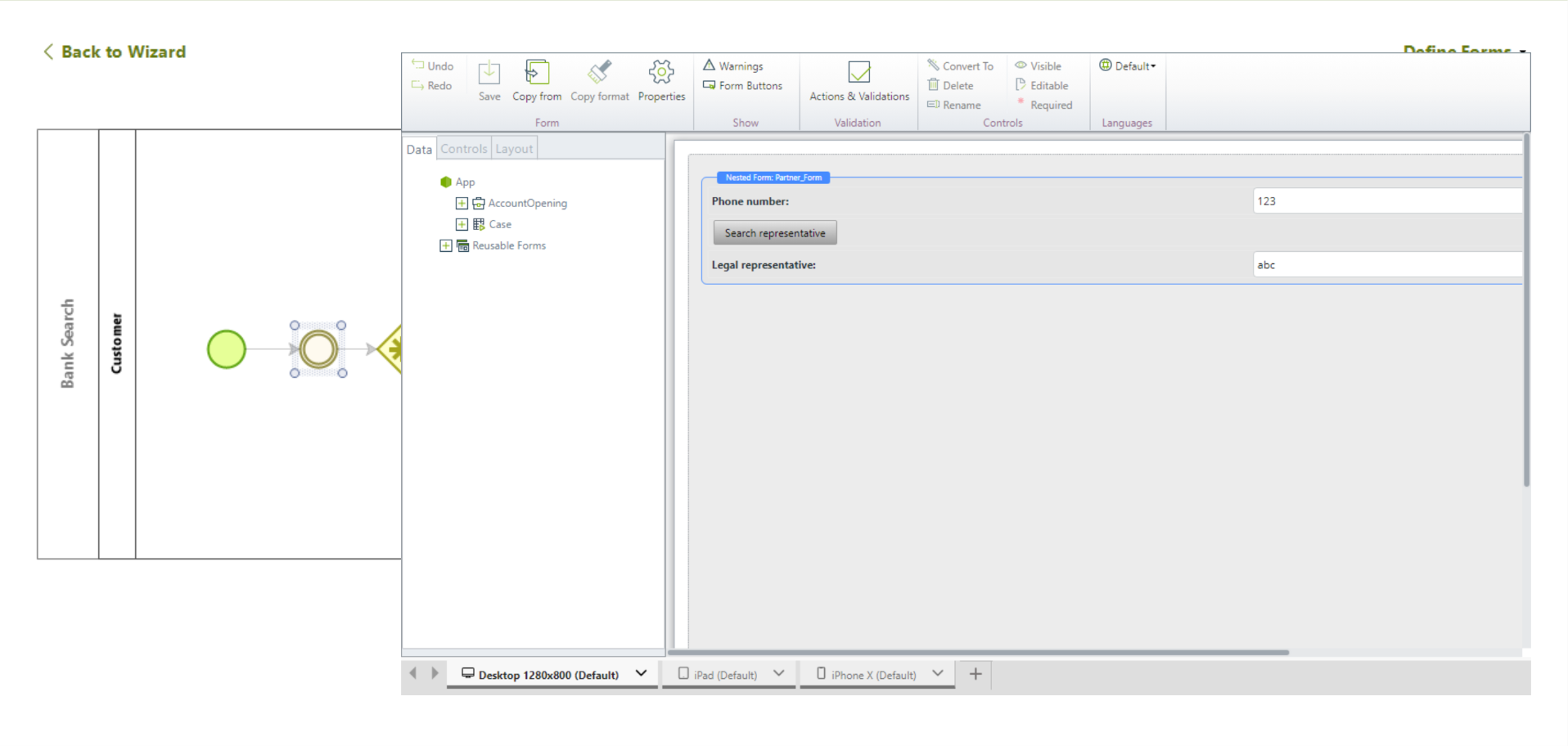
Task: Open the Default languages dropdown
Action: (1128, 65)
